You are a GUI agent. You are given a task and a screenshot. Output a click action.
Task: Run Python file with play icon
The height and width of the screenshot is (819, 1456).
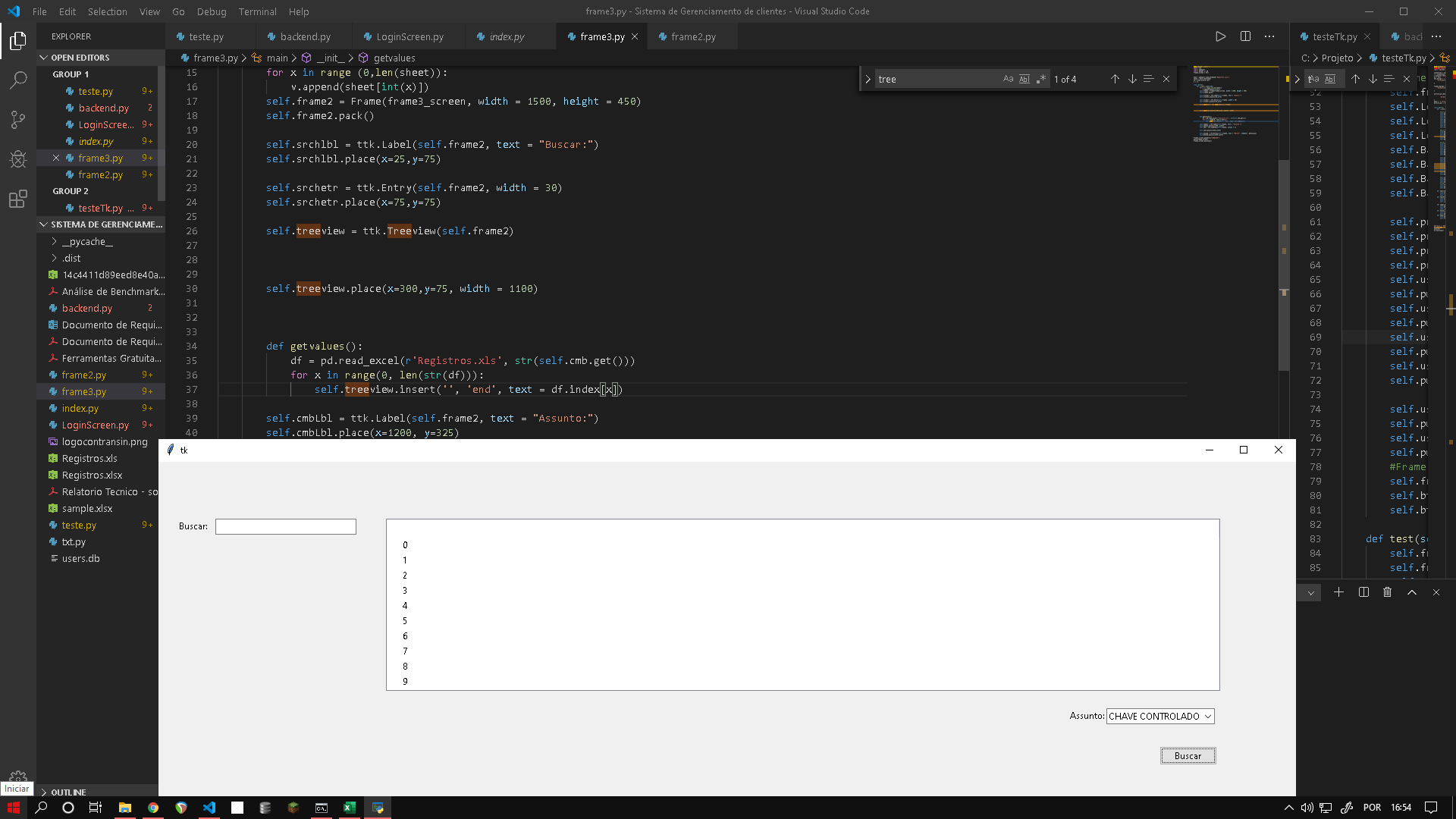pyautogui.click(x=1220, y=36)
